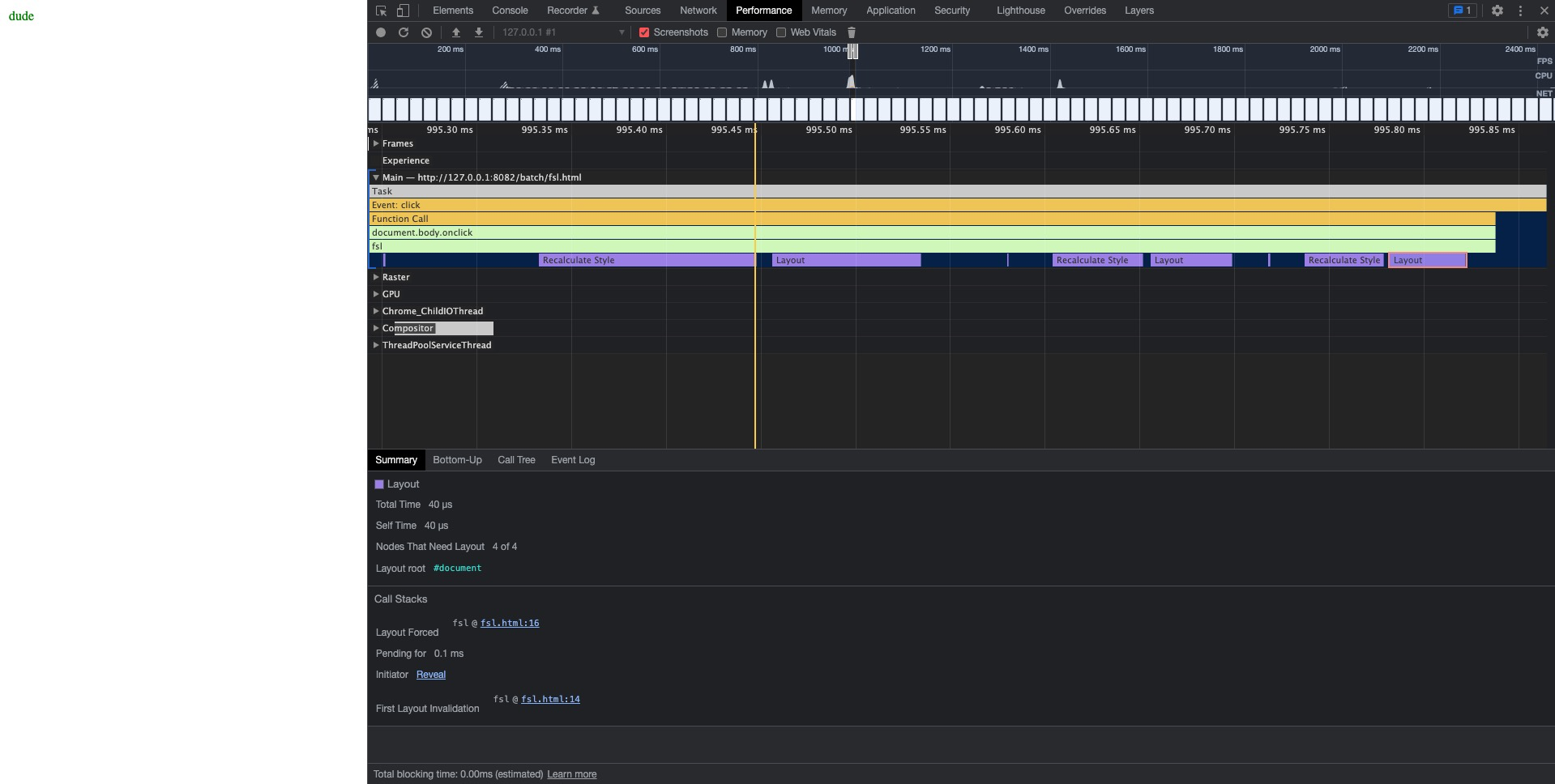Viewport: 1555px width, 784px height.
Task: Select the first Recalculate Style event bar
Action: point(646,260)
